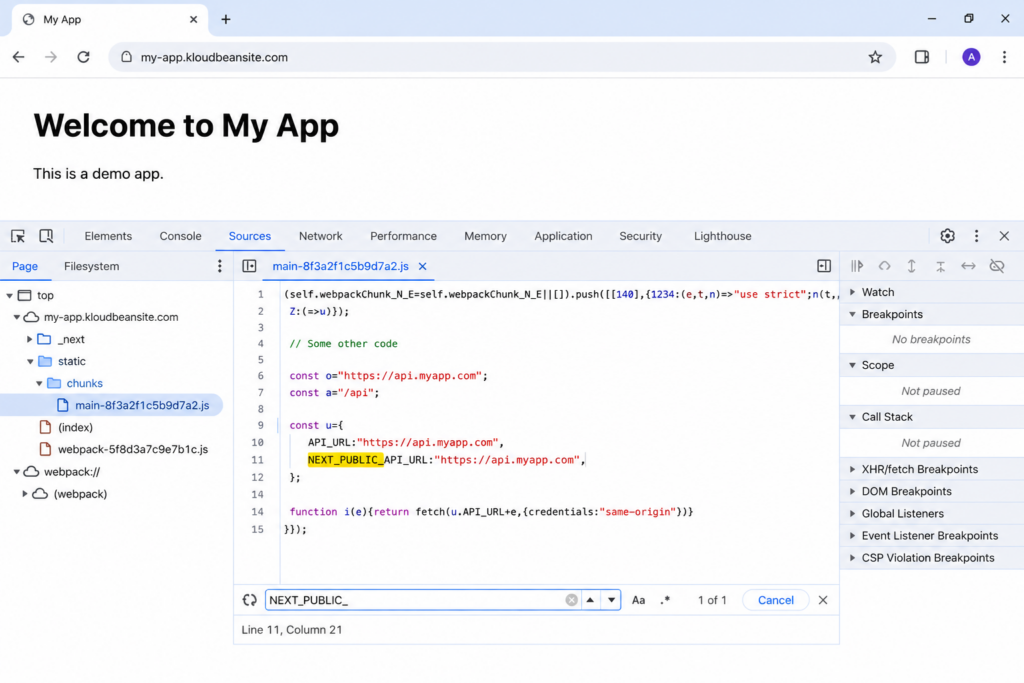Go to next search match
Viewport: 1024px width, 683px height.
click(x=611, y=600)
